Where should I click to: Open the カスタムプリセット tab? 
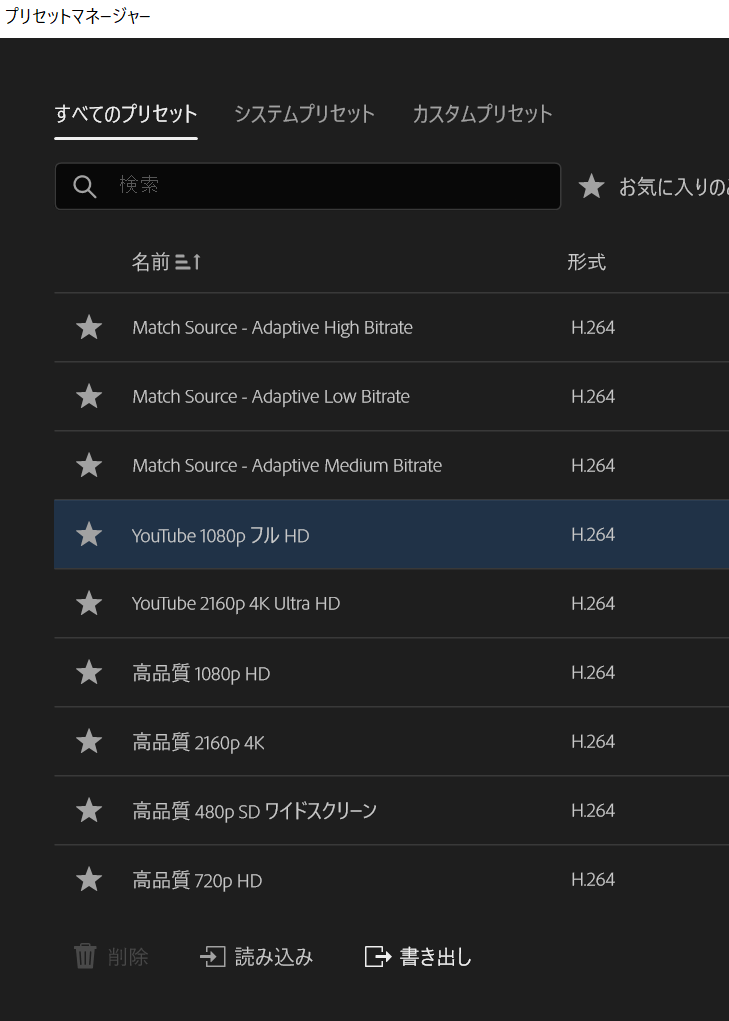[482, 114]
